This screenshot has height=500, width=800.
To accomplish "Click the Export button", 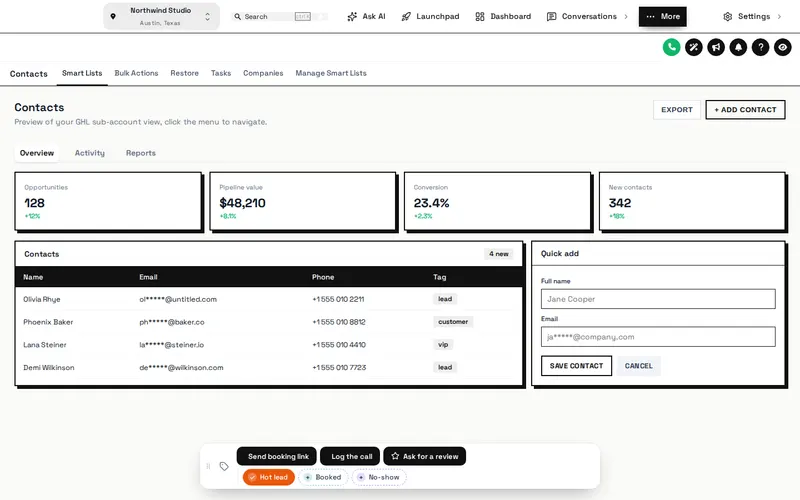I will click(677, 110).
